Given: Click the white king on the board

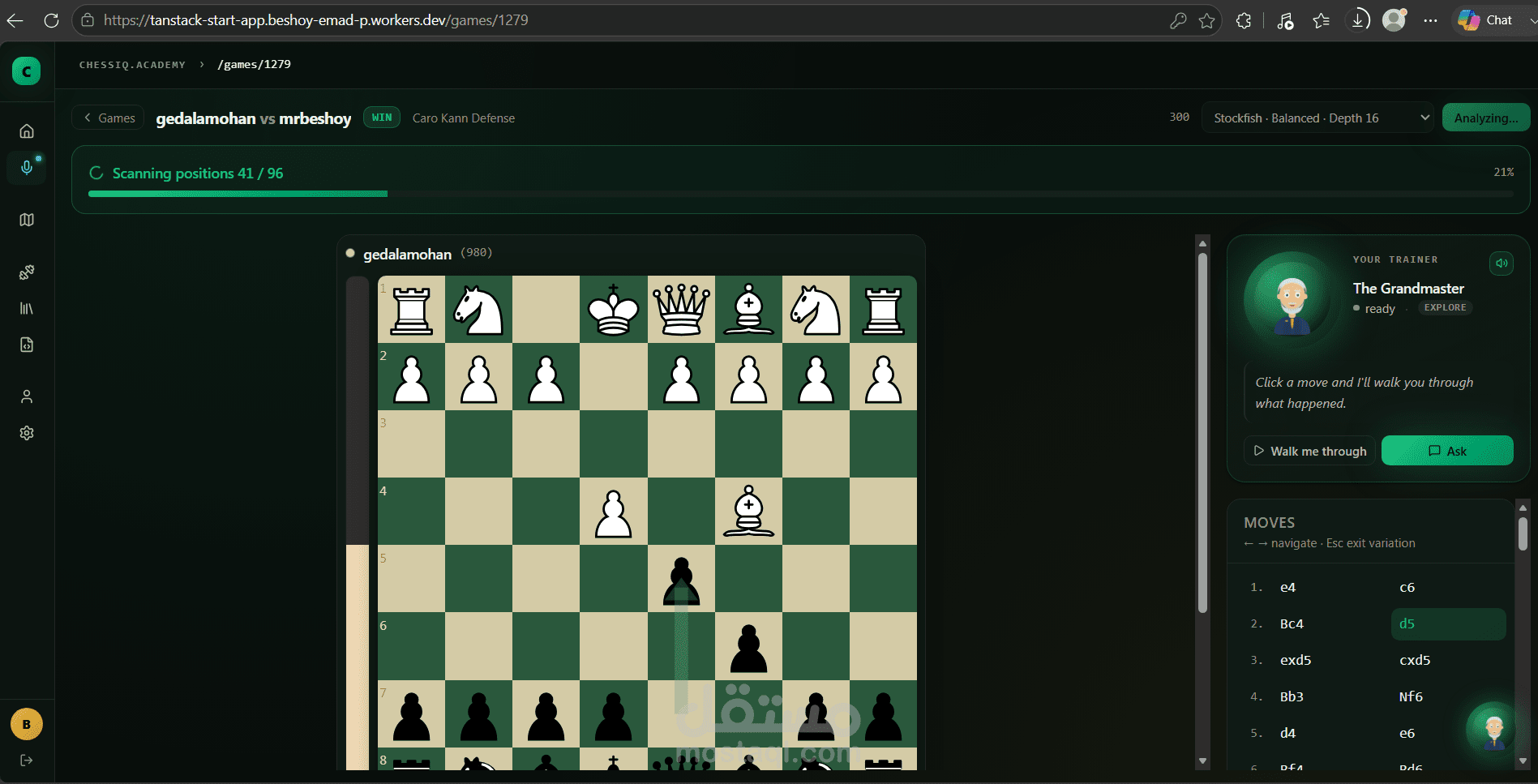Looking at the screenshot, I should point(614,310).
